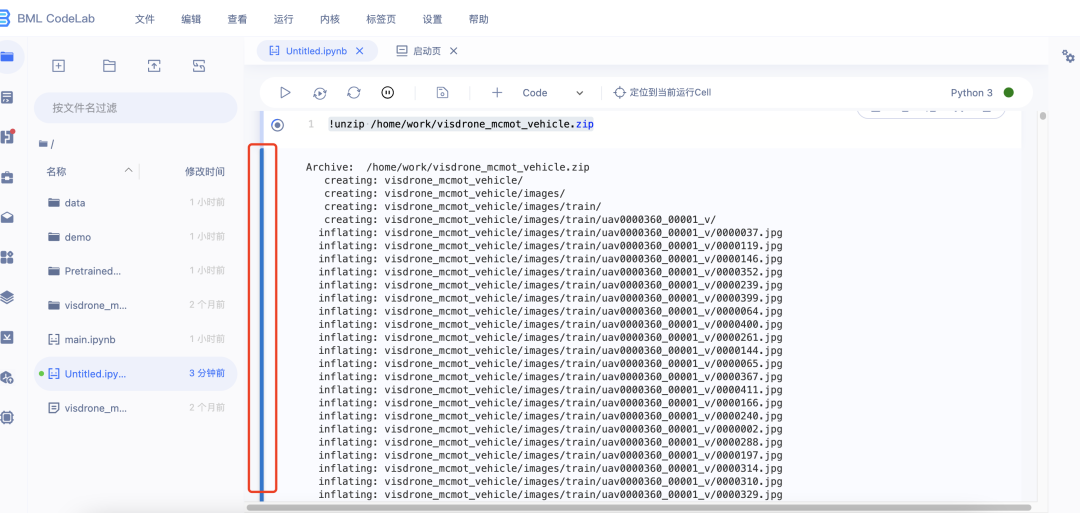Select main.ipynb in file list
1080x513 pixels.
tap(135, 339)
